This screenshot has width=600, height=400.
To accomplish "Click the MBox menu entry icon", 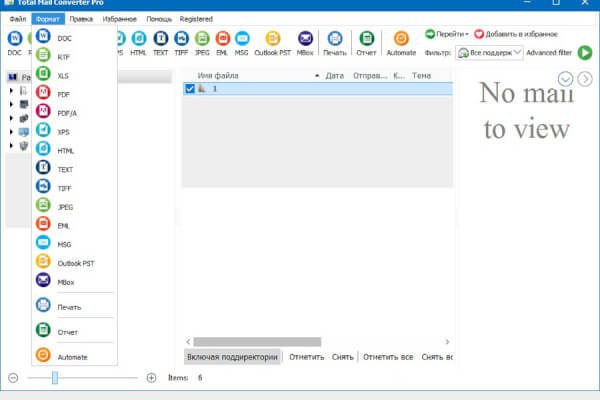I will point(43,280).
